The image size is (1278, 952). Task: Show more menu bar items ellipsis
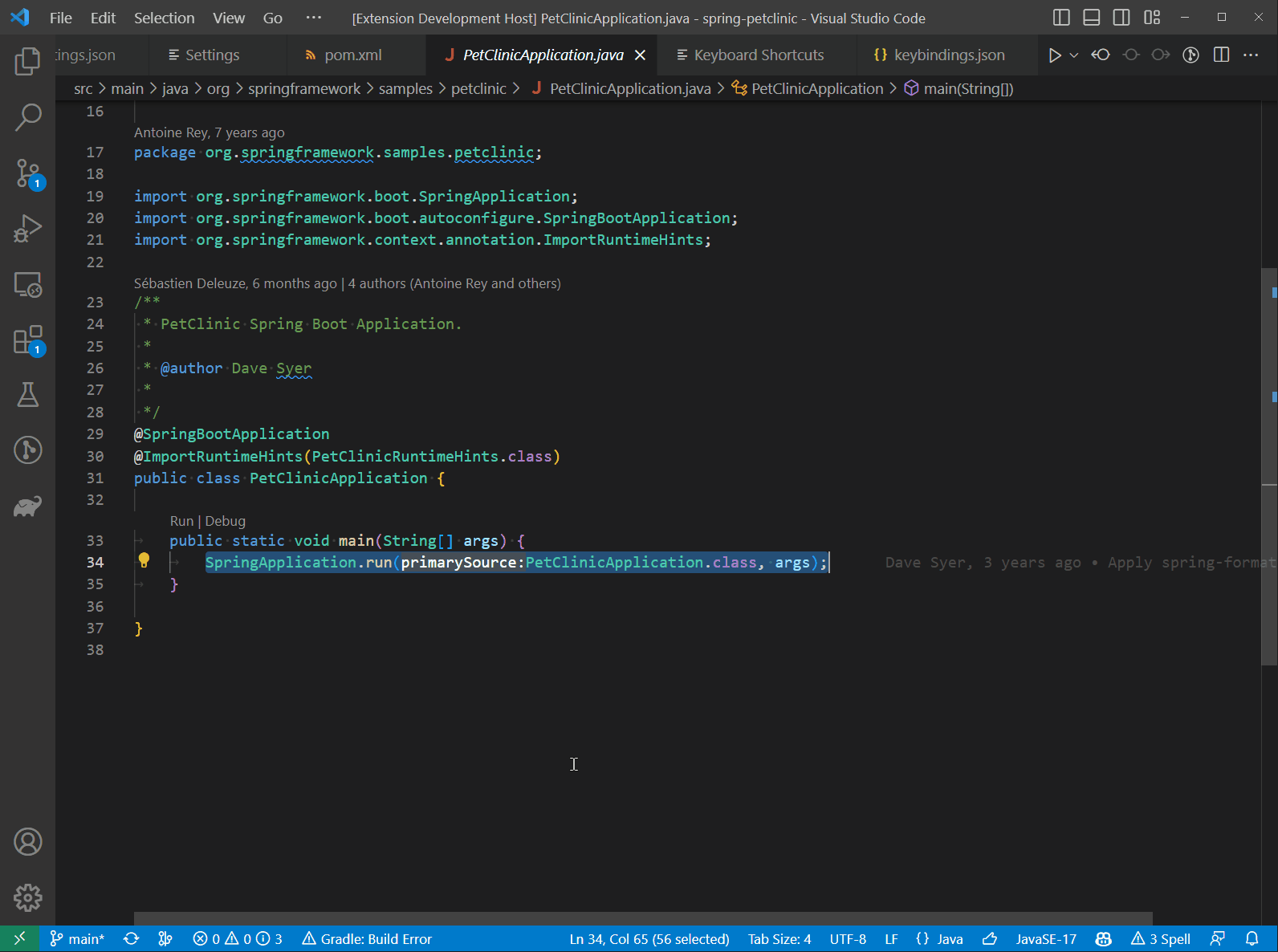[x=314, y=18]
